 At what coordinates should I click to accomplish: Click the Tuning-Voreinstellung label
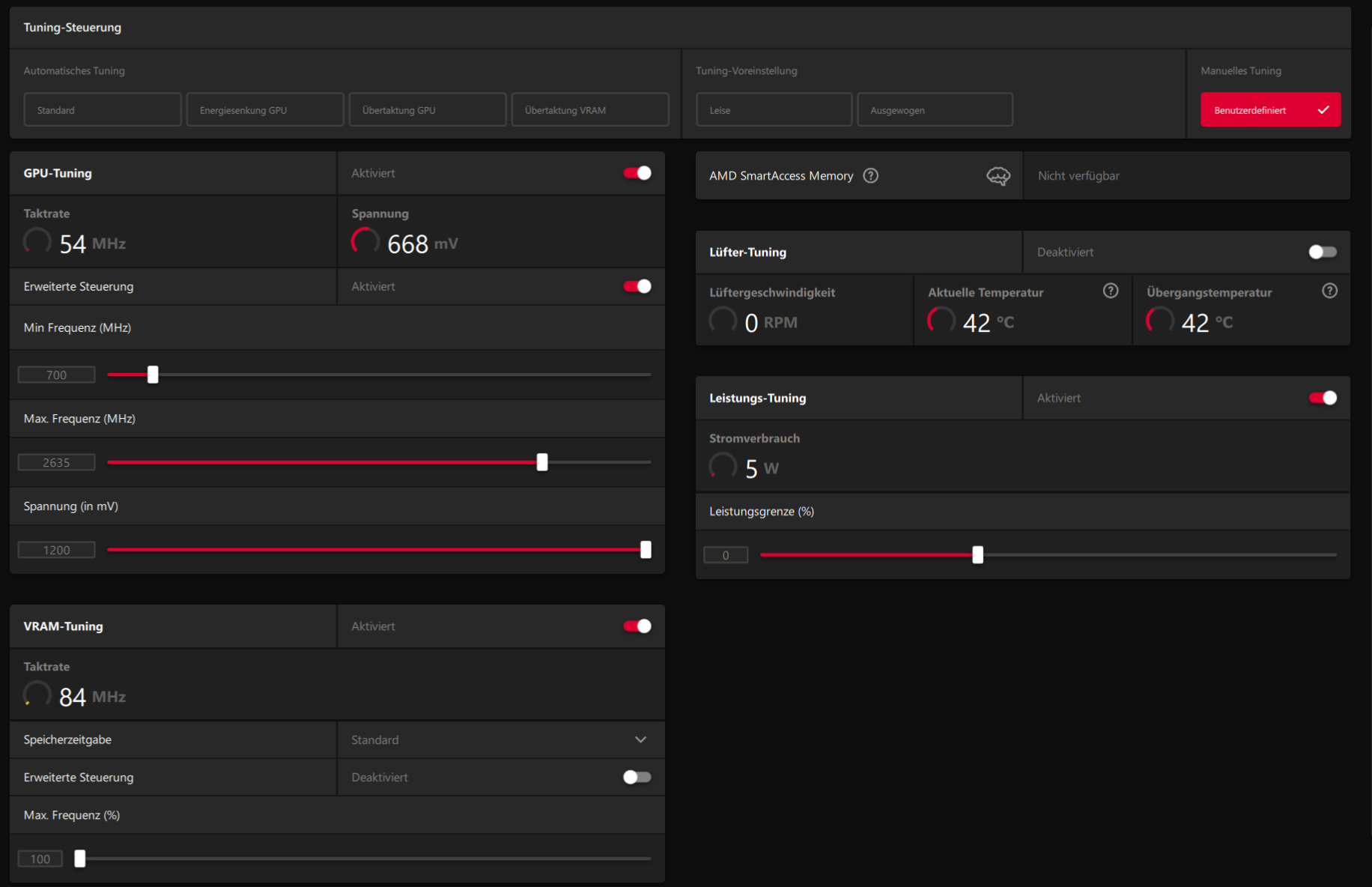point(746,70)
